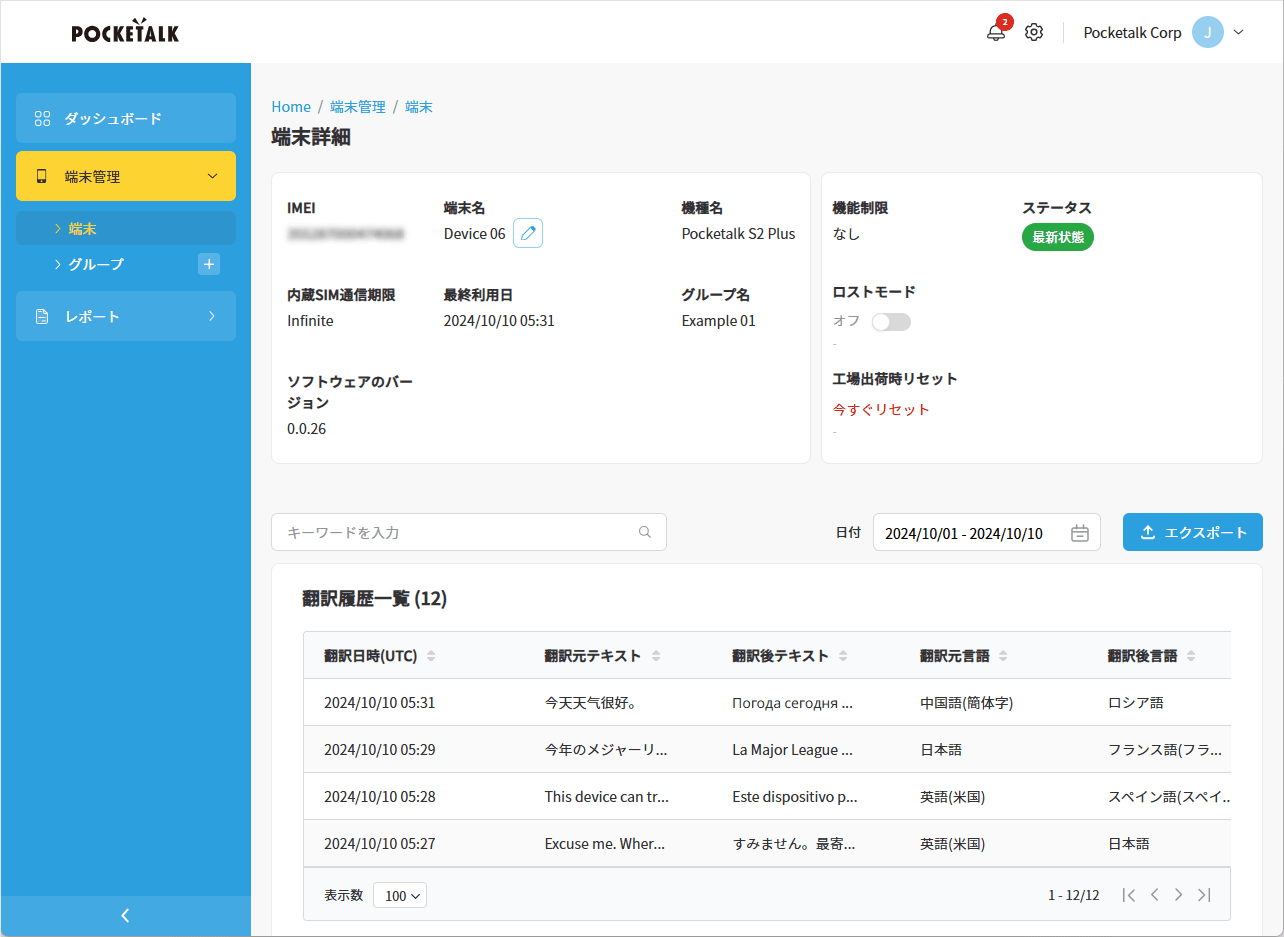Open the date range field 2024/10/01 - 2024/10/10
1284x937 pixels.
pyautogui.click(x=987, y=533)
